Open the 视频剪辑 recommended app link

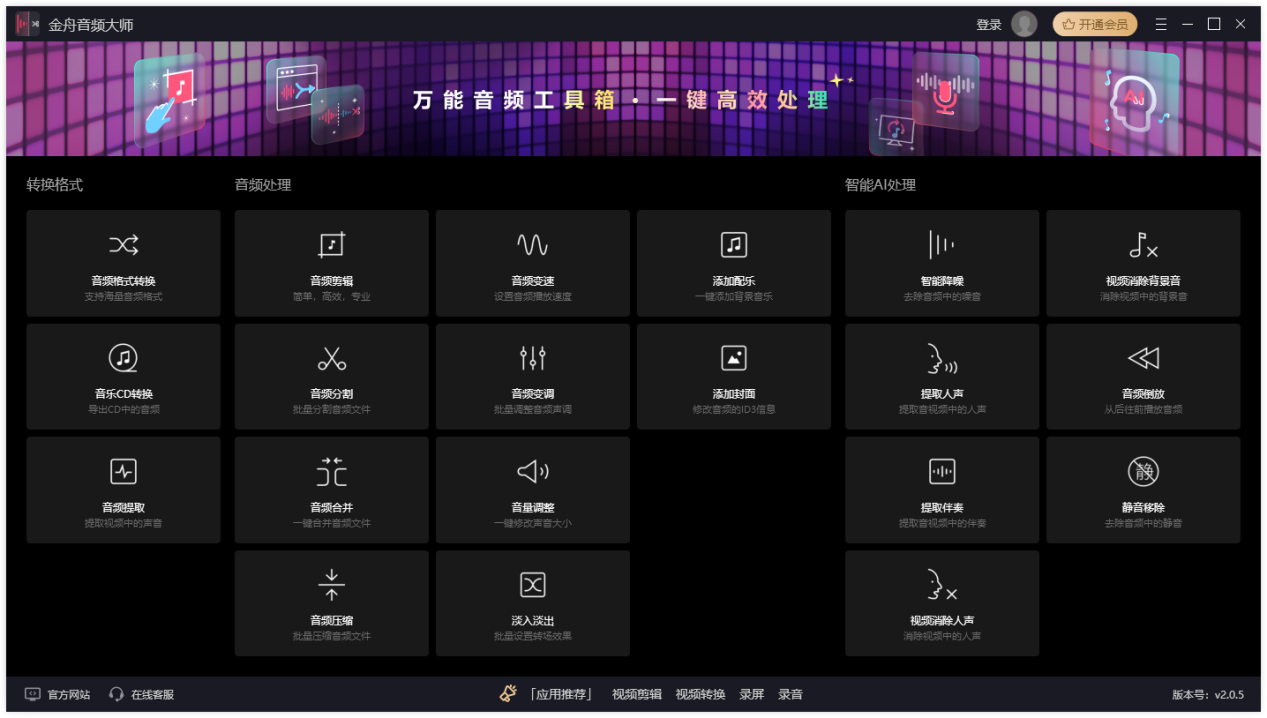point(637,694)
